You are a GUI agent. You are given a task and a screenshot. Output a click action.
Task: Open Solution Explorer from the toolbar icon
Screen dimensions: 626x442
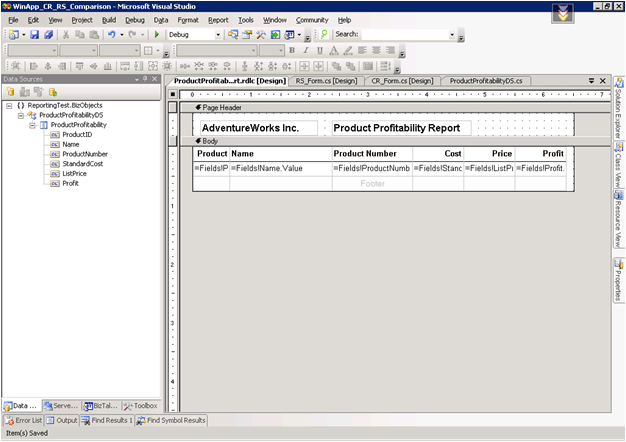click(233, 35)
